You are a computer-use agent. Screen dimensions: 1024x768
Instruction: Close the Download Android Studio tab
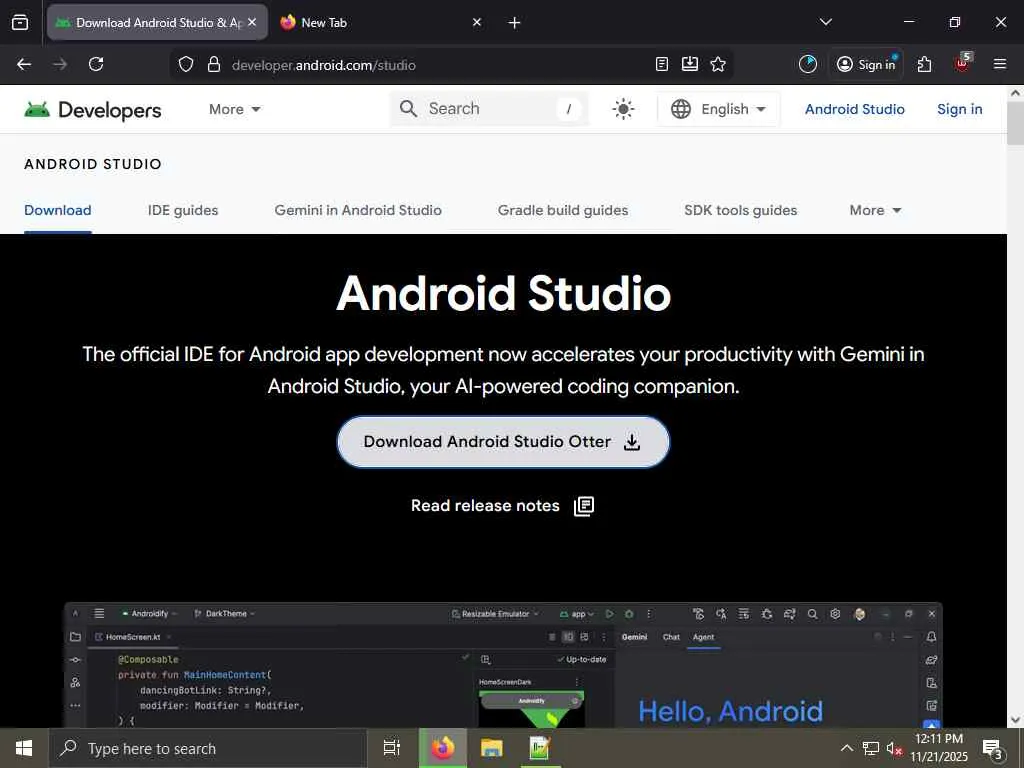[252, 22]
